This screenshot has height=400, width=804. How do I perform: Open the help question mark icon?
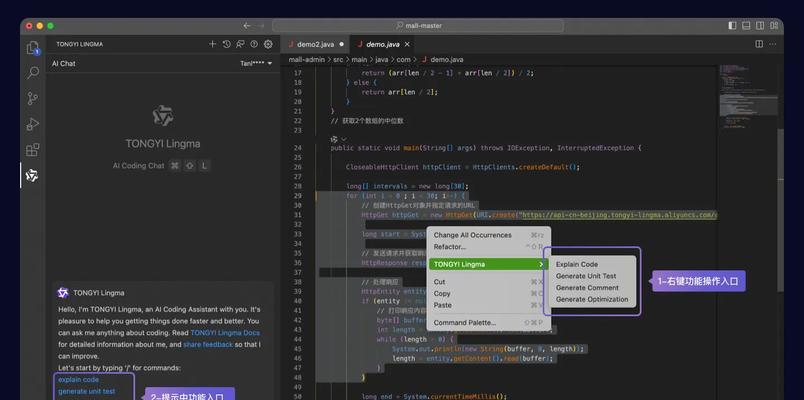pos(254,44)
